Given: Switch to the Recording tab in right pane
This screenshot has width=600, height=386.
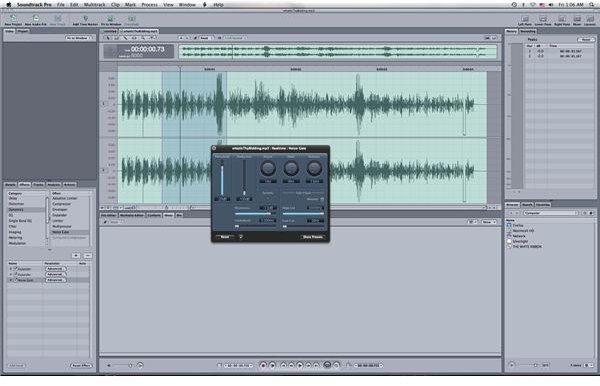Looking at the screenshot, I should 528,31.
